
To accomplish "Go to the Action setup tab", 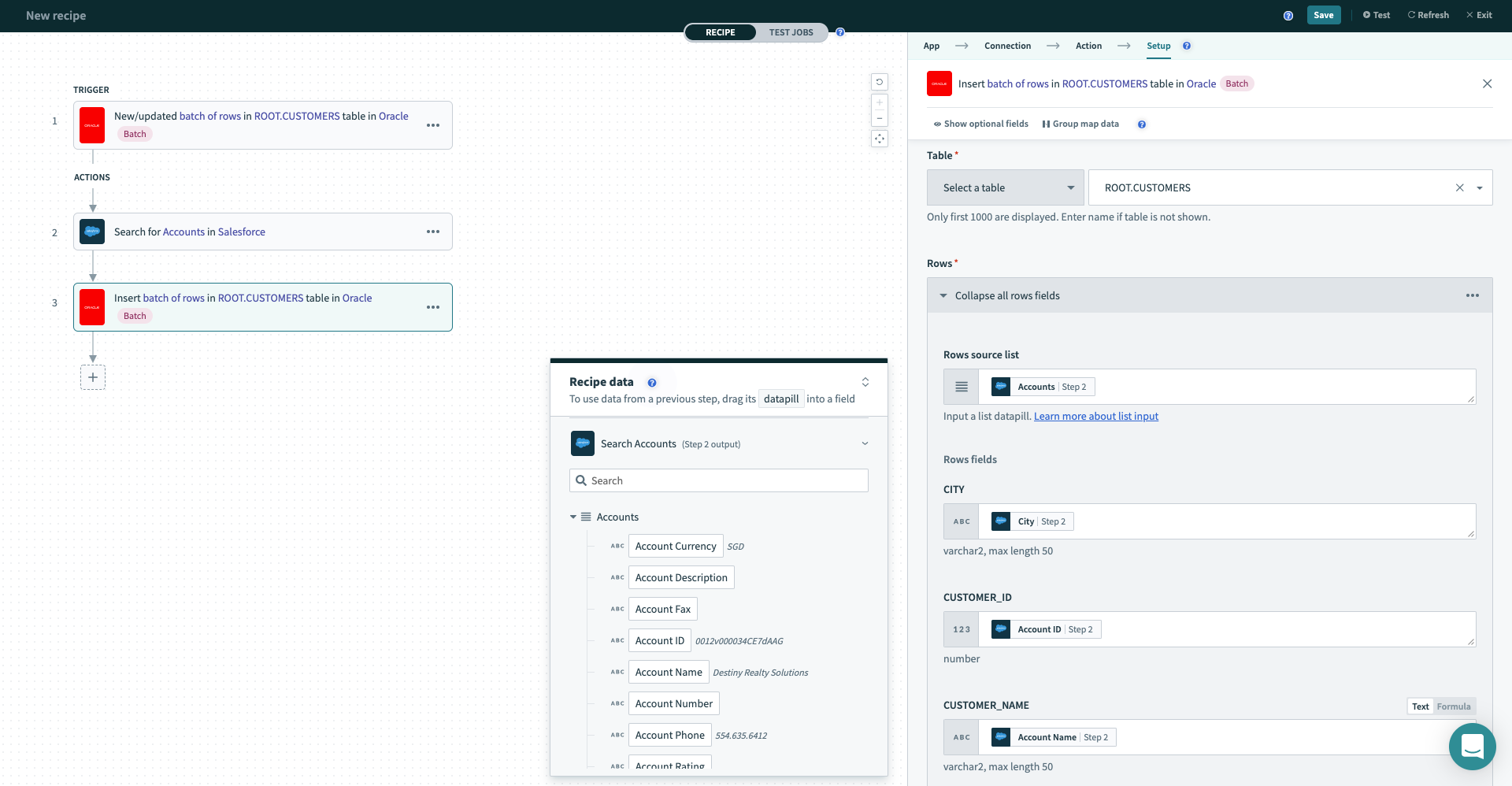I will (x=1088, y=46).
